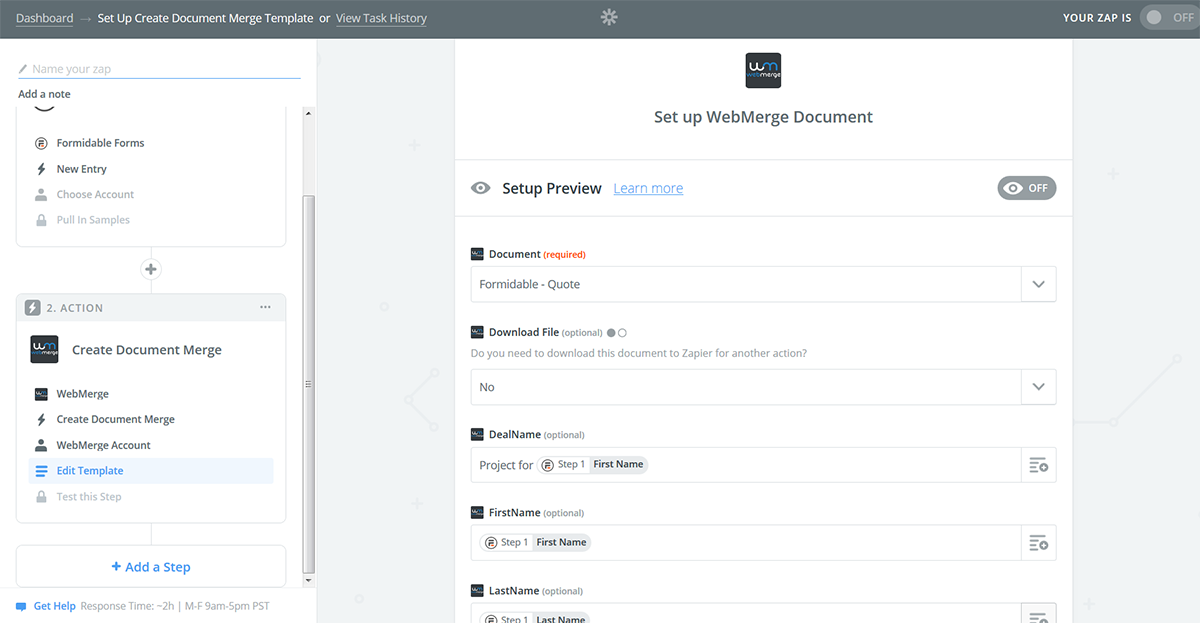Open WebMerge Account step

104,445
